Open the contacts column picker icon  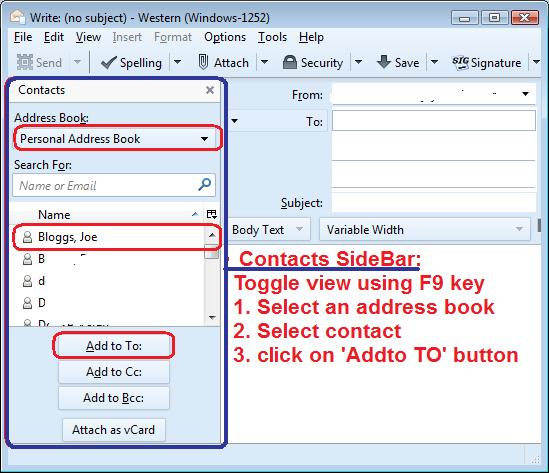(x=211, y=214)
